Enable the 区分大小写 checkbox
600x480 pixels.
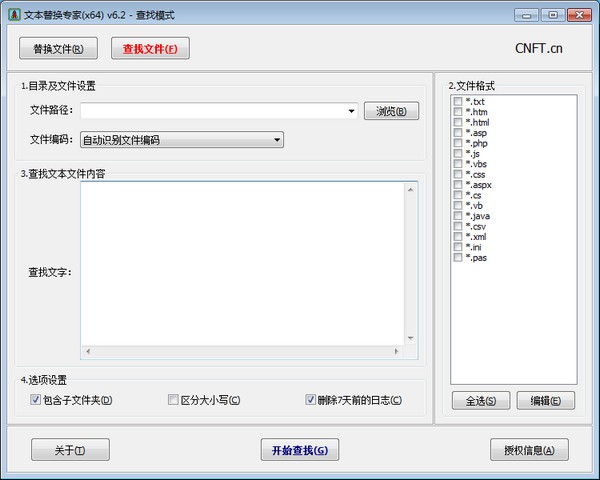(x=173, y=400)
